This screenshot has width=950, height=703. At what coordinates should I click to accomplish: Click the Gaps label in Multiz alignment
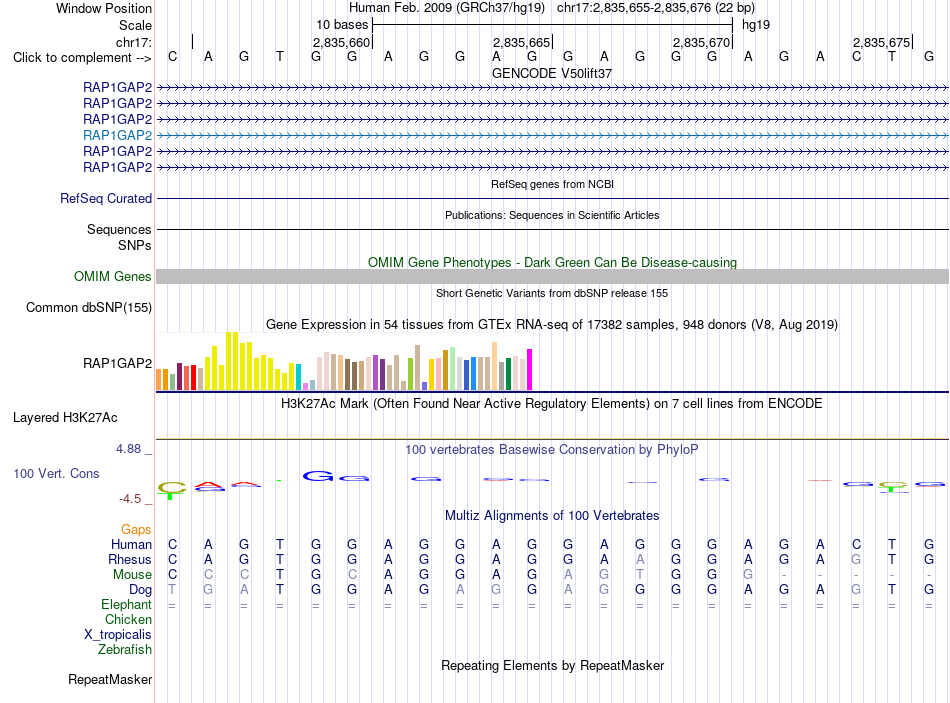(136, 530)
